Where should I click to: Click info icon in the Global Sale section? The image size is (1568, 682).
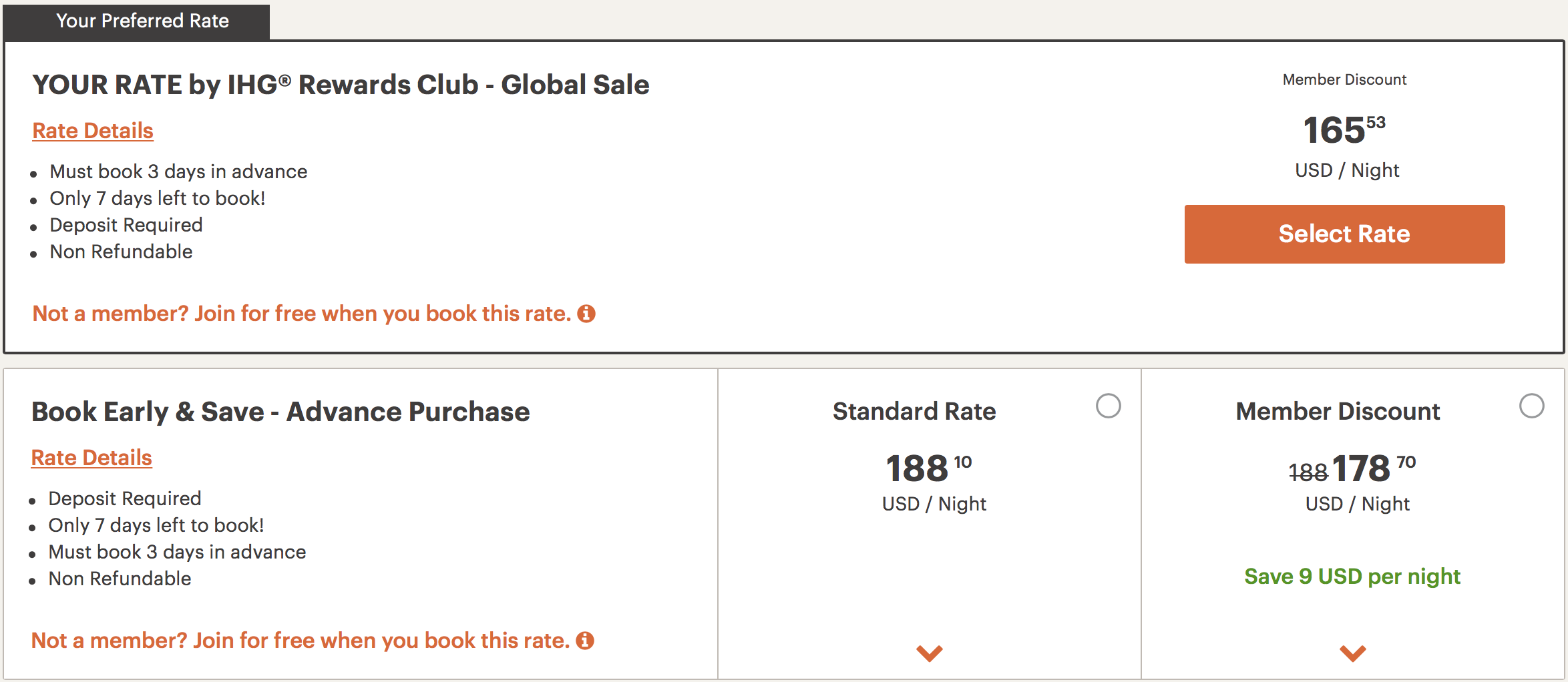pyautogui.click(x=586, y=314)
